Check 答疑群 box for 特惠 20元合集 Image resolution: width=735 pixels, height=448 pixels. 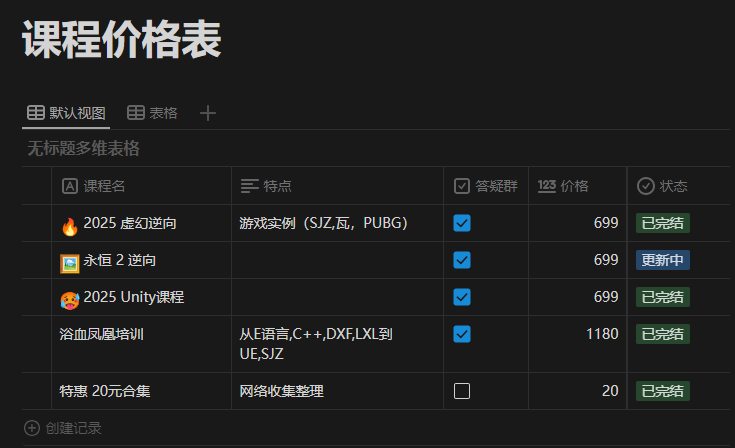tap(462, 391)
